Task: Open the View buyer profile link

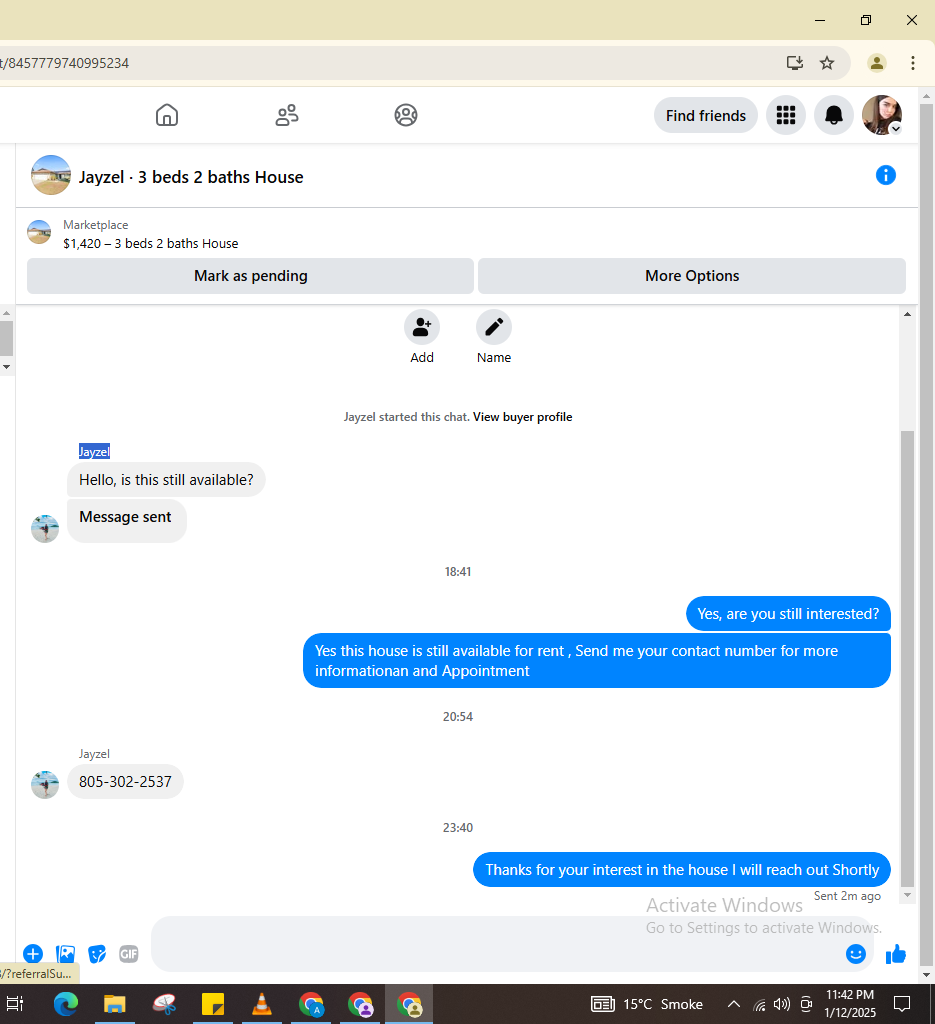Action: 522,417
